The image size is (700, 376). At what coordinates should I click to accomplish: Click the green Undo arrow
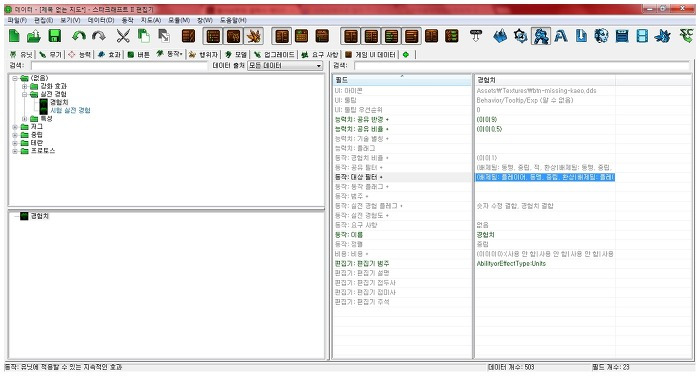[79, 36]
